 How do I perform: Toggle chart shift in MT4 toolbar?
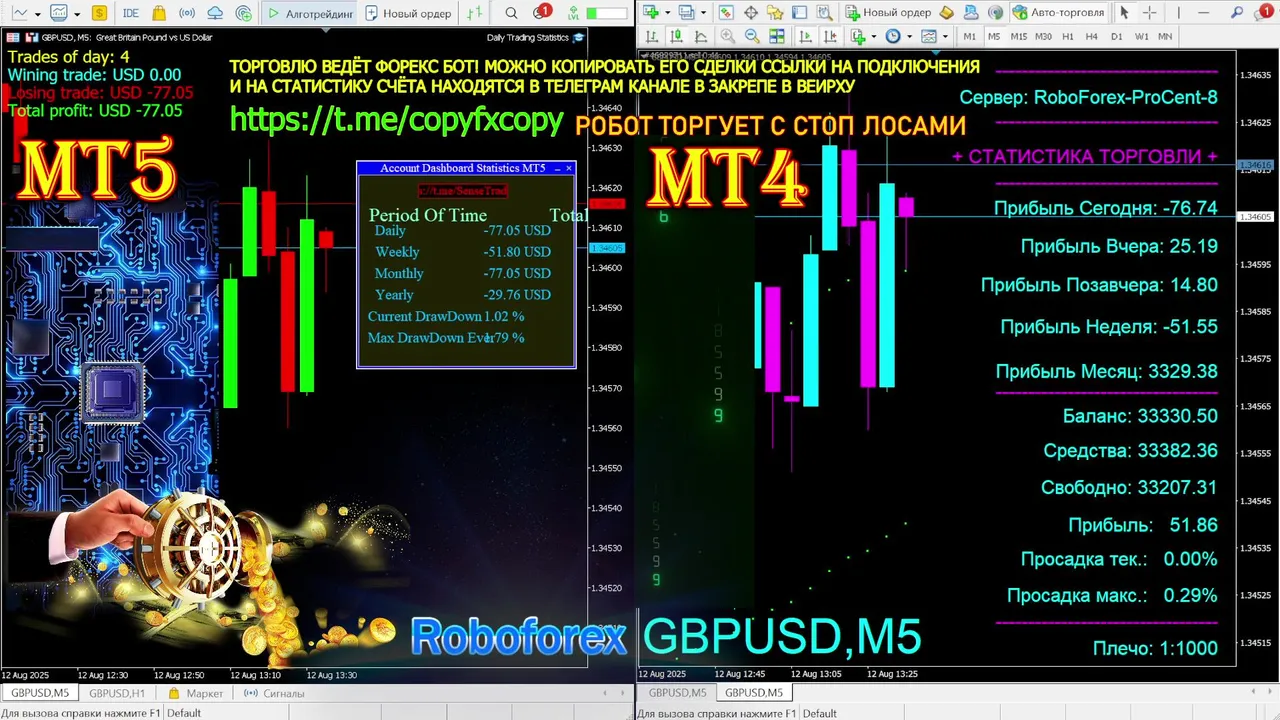coord(830,36)
